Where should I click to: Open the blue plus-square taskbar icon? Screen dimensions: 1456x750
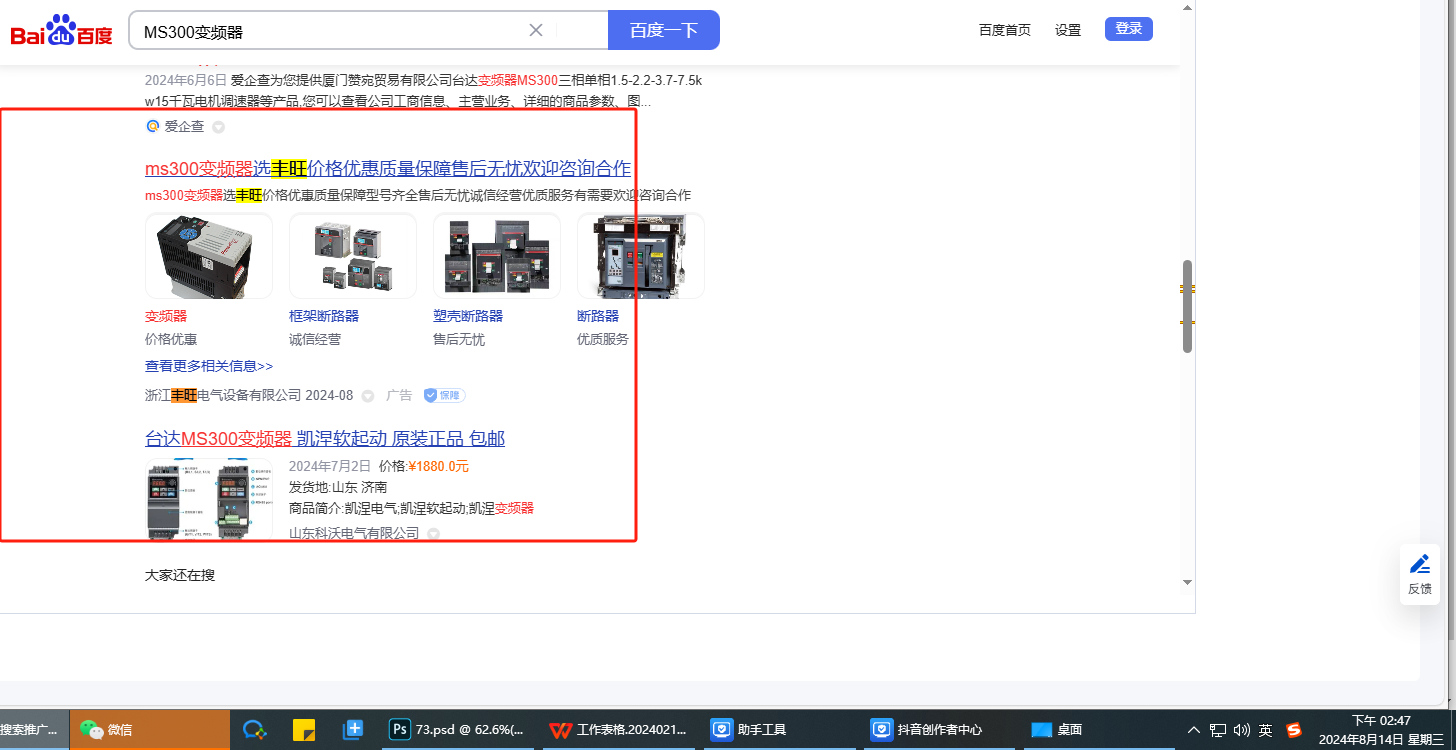[353, 730]
